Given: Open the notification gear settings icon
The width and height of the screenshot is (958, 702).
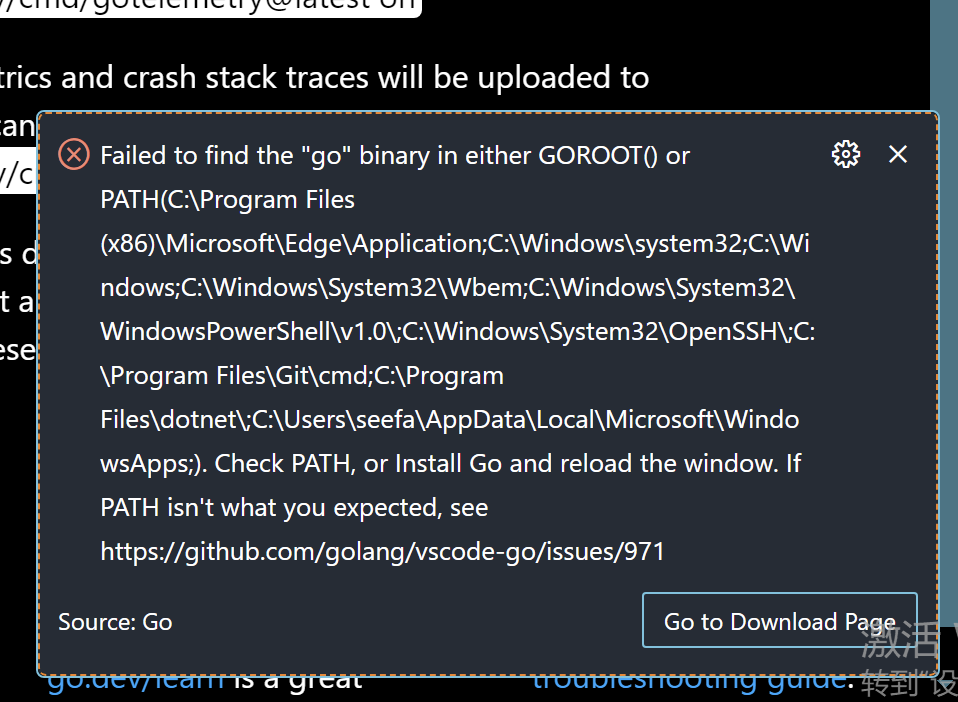Looking at the screenshot, I should tap(846, 154).
